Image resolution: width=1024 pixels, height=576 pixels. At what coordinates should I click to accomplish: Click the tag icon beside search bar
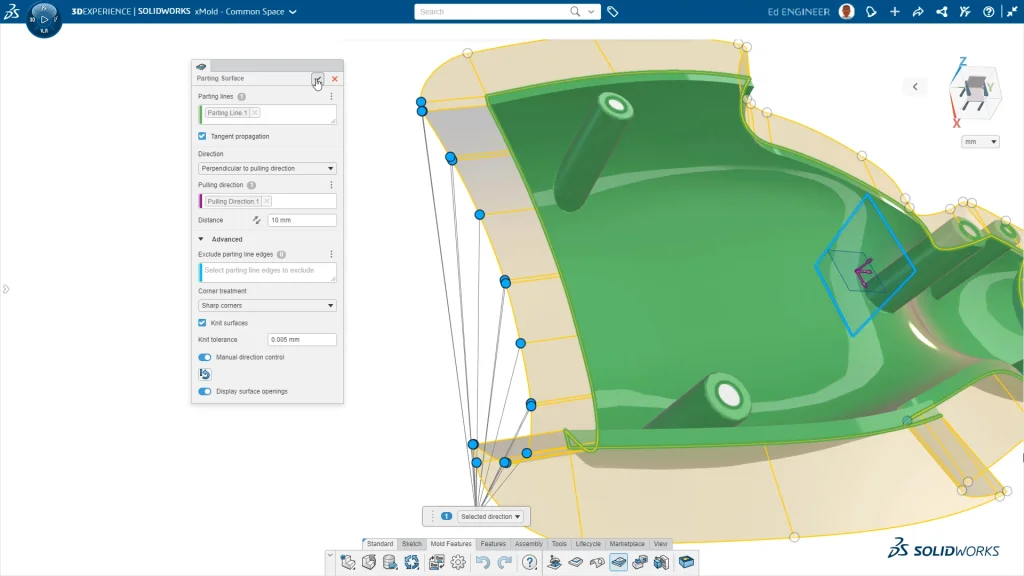click(613, 12)
